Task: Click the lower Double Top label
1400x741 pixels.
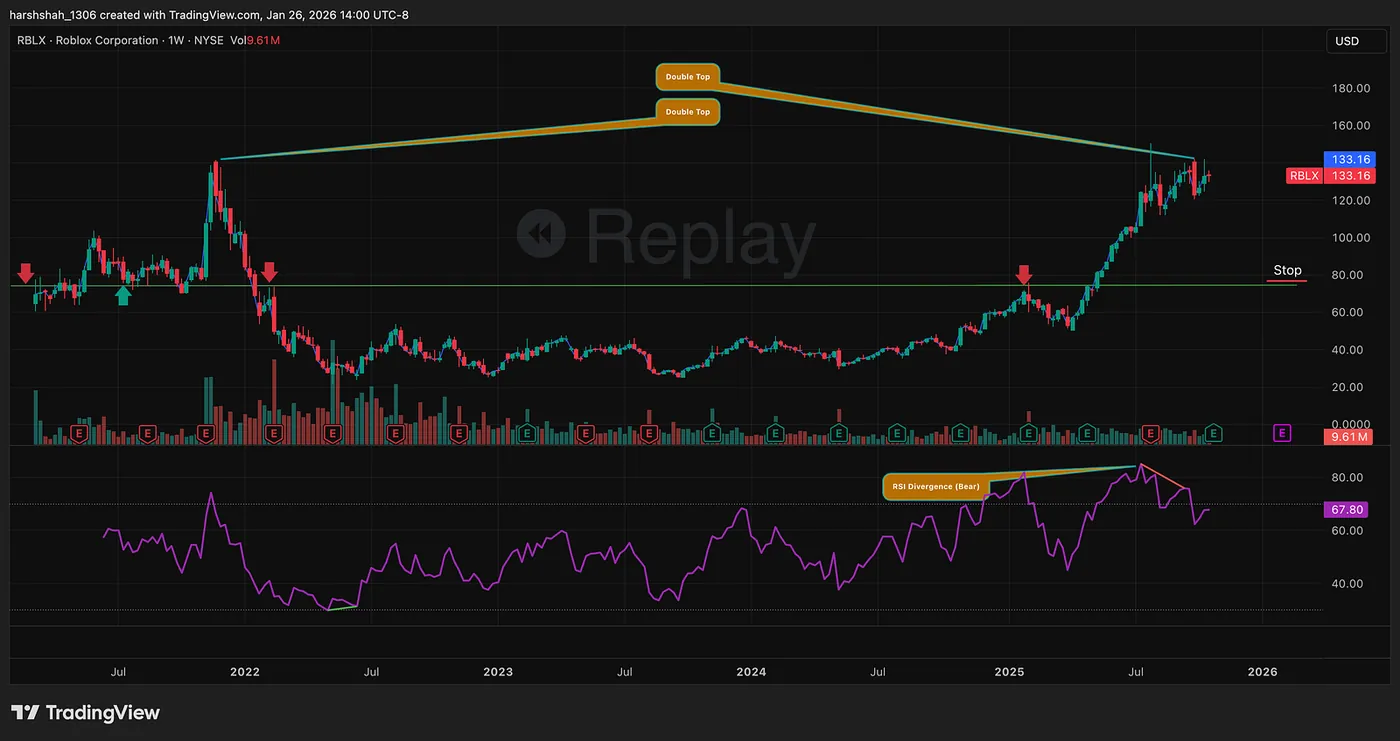Action: pyautogui.click(x=687, y=112)
